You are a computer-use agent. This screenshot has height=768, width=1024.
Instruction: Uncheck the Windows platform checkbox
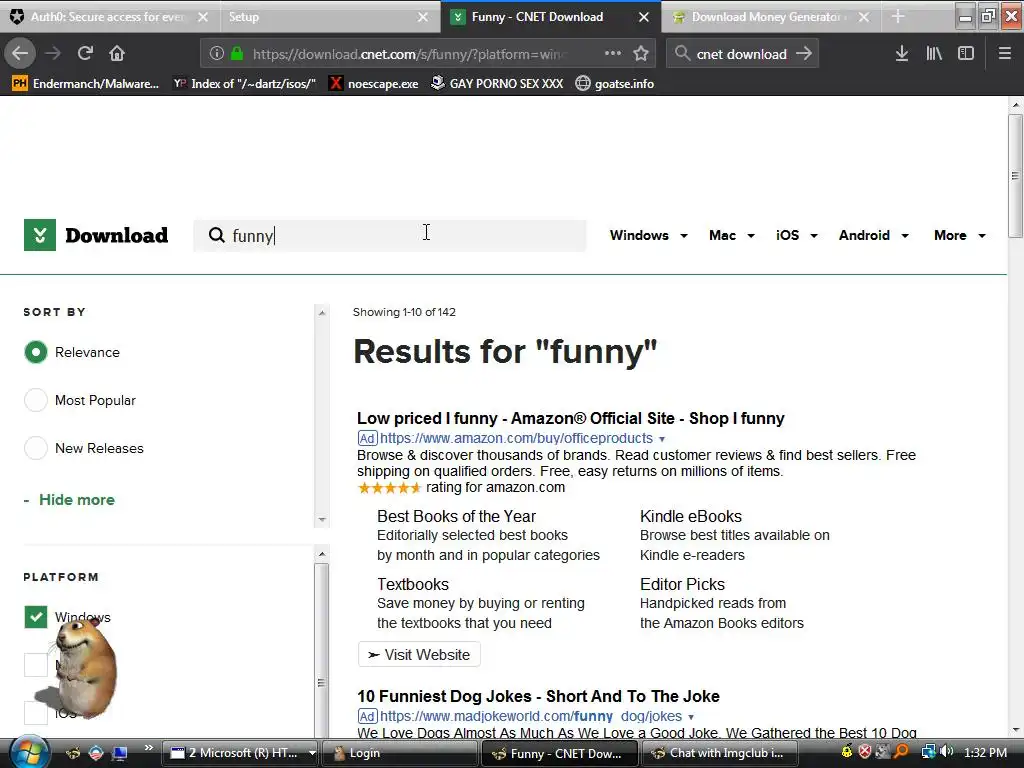[x=36, y=616]
